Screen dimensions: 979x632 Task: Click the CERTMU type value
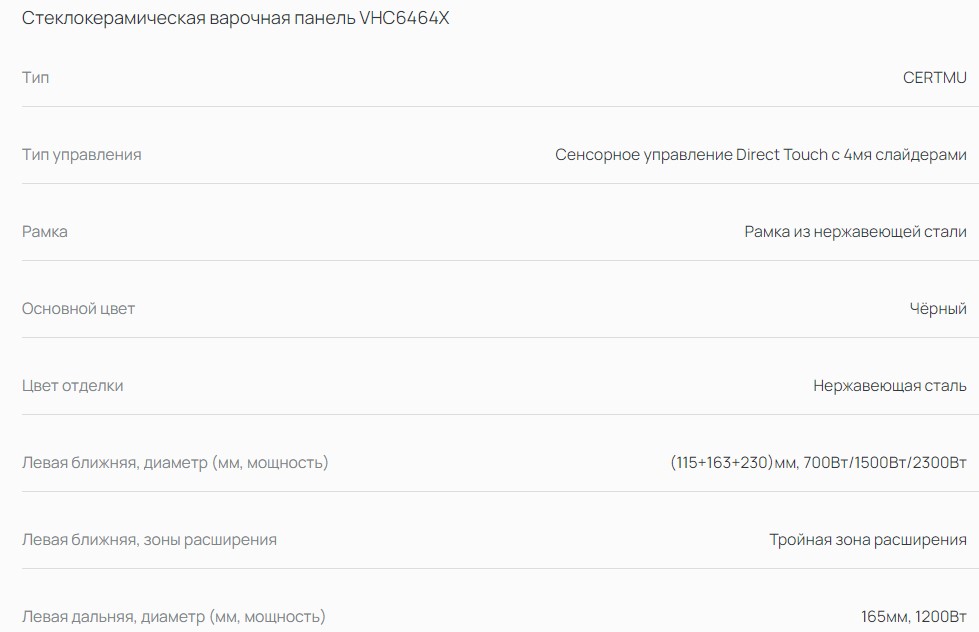click(x=934, y=78)
